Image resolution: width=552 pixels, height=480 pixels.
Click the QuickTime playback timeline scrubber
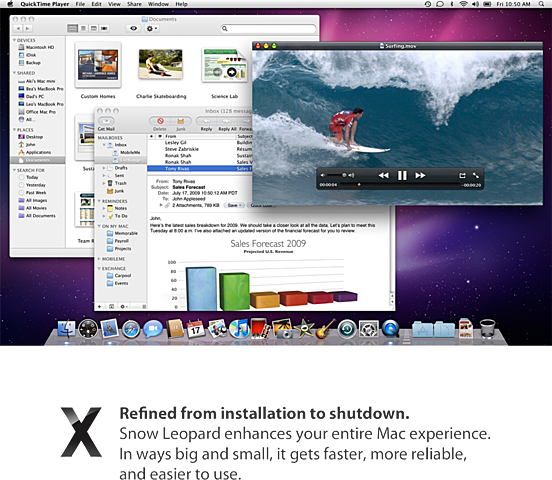pos(400,185)
